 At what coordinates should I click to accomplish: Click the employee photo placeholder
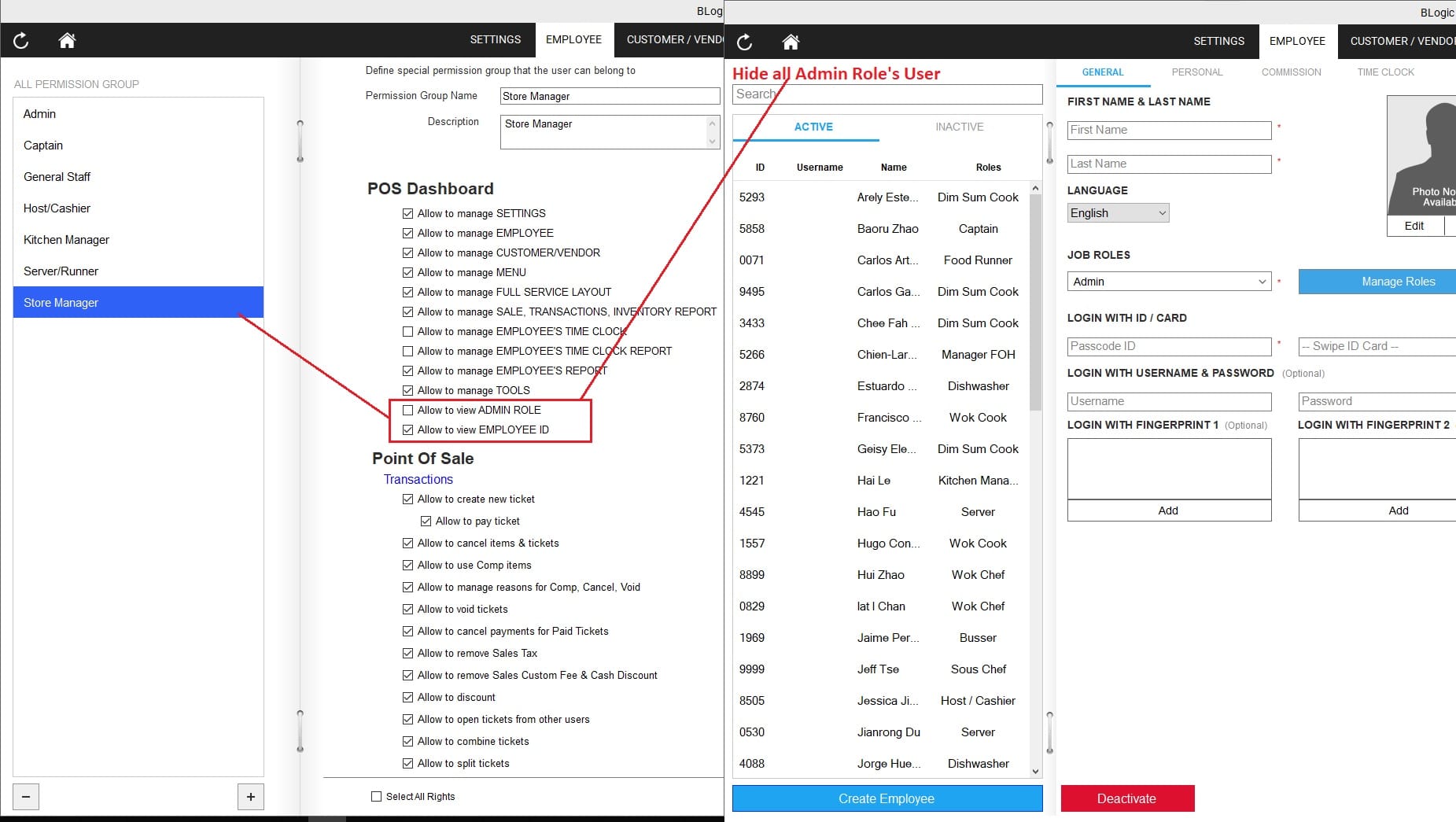pyautogui.click(x=1422, y=156)
